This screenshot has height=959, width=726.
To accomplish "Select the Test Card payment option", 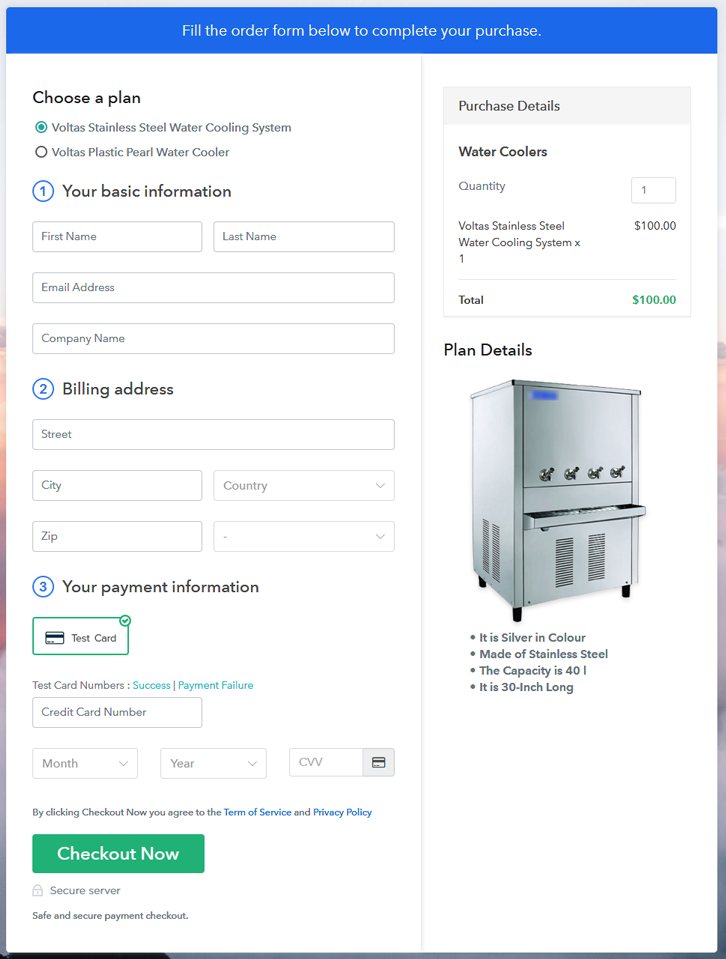I will point(81,636).
